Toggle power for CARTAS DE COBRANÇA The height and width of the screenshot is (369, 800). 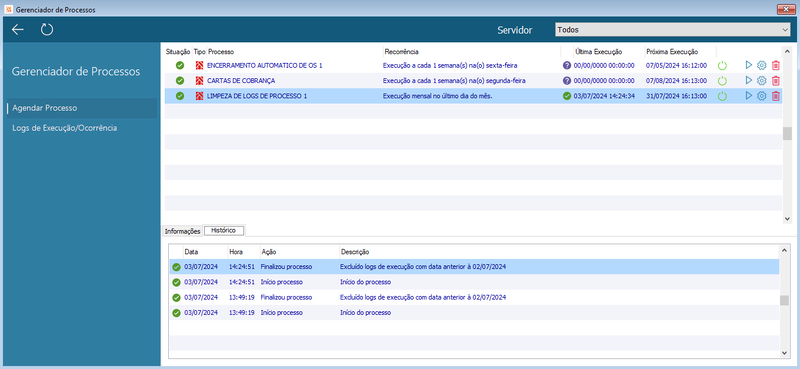(x=722, y=81)
